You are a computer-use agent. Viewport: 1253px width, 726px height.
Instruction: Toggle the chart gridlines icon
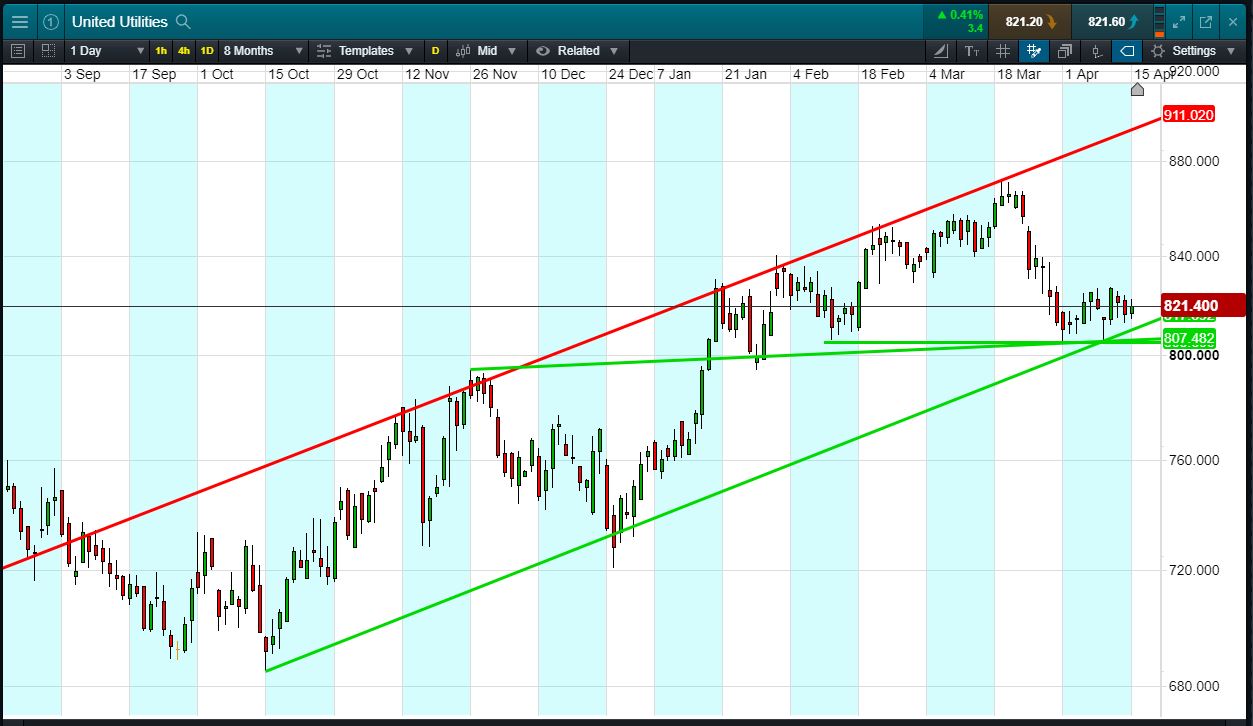pos(1003,50)
